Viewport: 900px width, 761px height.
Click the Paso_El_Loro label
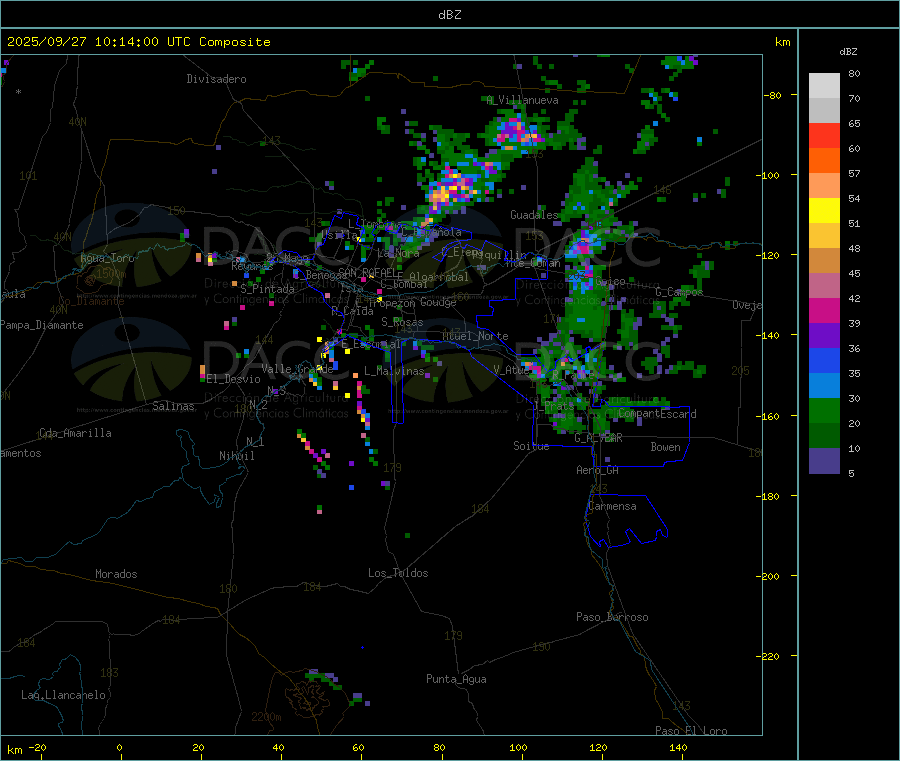coord(691,731)
